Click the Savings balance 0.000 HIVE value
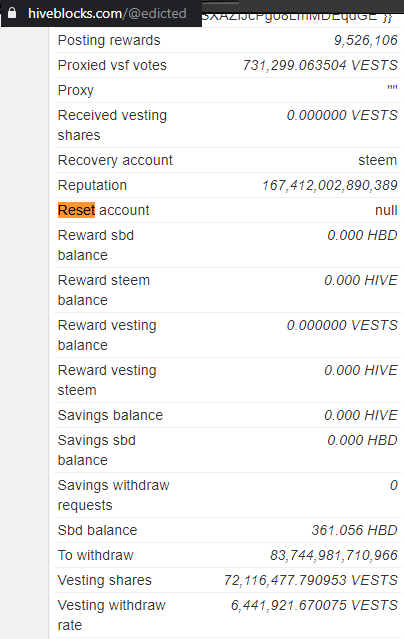Viewport: 404px width, 639px height. [361, 415]
